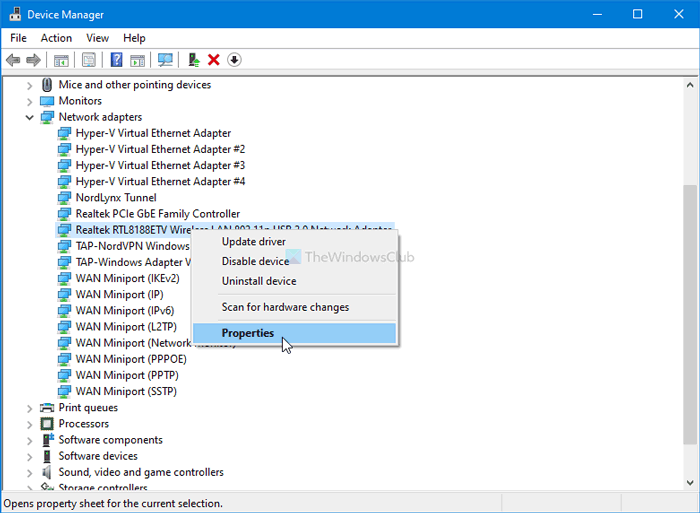
Task: Expand the Print queues category
Action: click(29, 408)
